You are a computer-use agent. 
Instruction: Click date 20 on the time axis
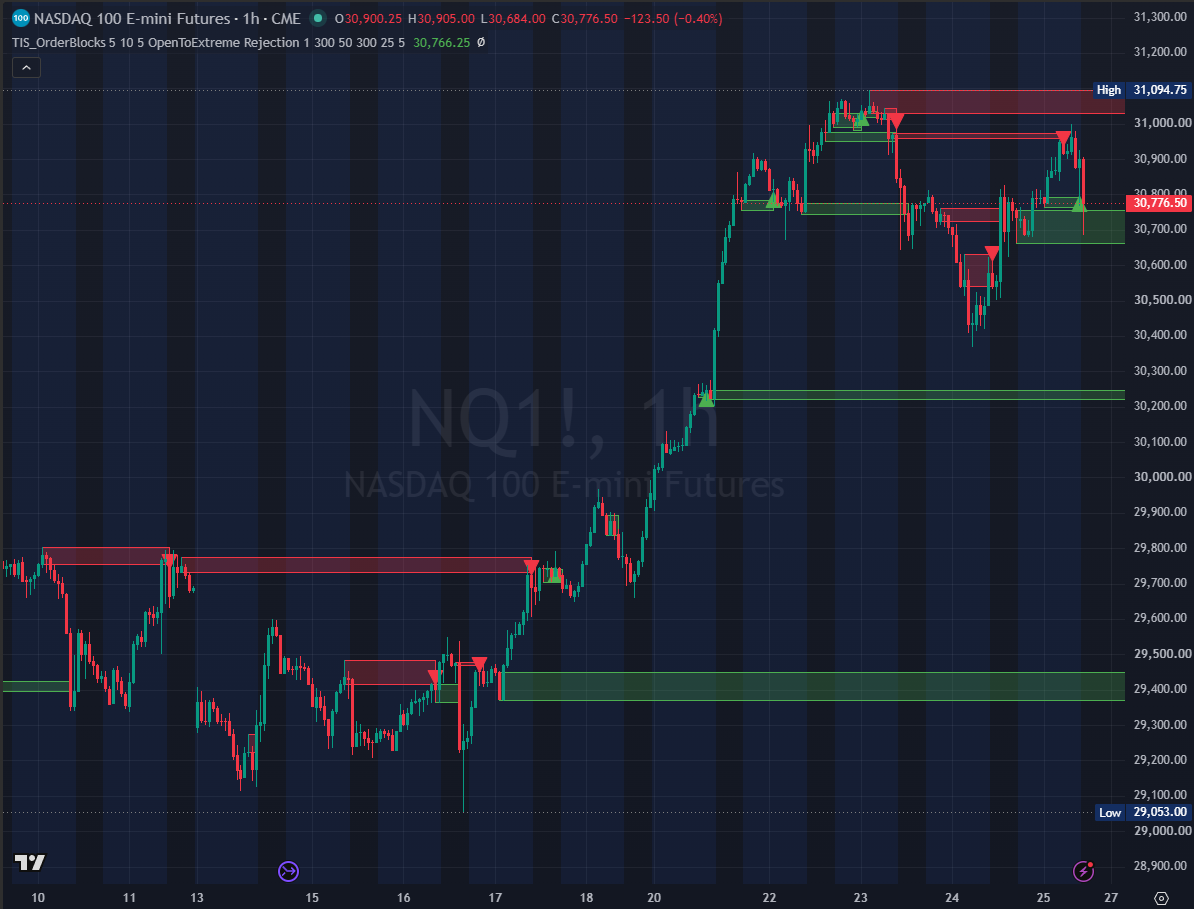click(654, 898)
